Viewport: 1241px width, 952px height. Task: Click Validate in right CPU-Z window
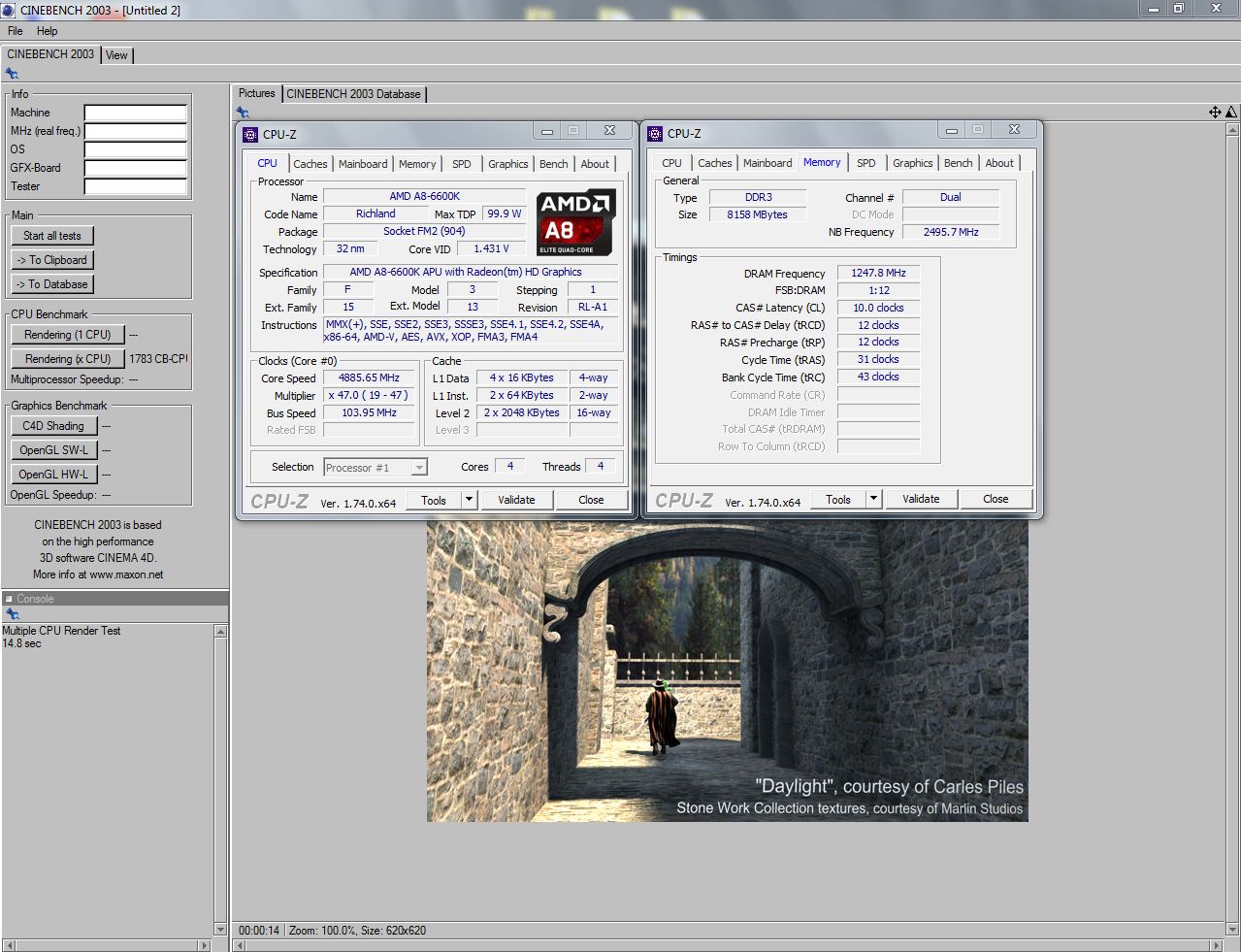click(921, 499)
